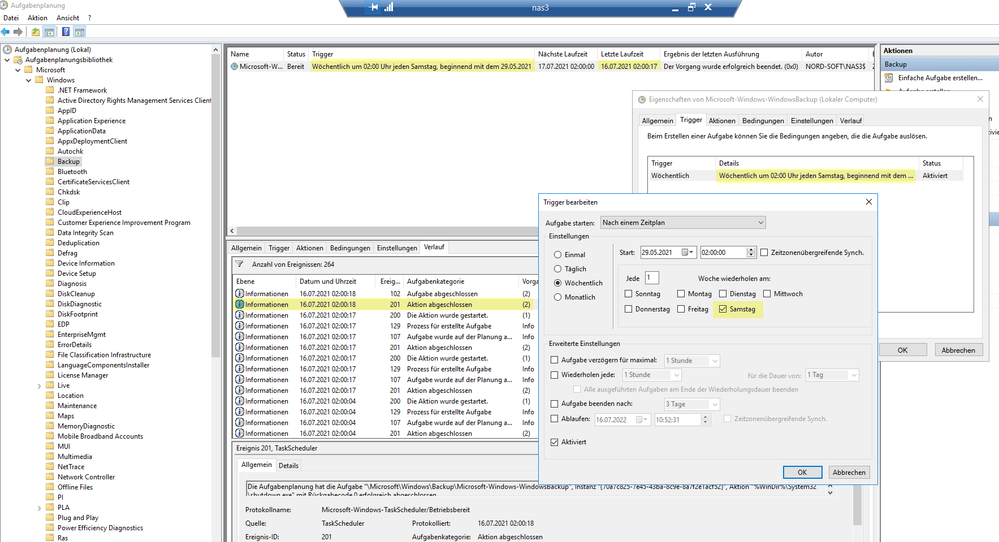Select the Einmal radio button
Screen dimensions: 999x542
coord(558,254)
